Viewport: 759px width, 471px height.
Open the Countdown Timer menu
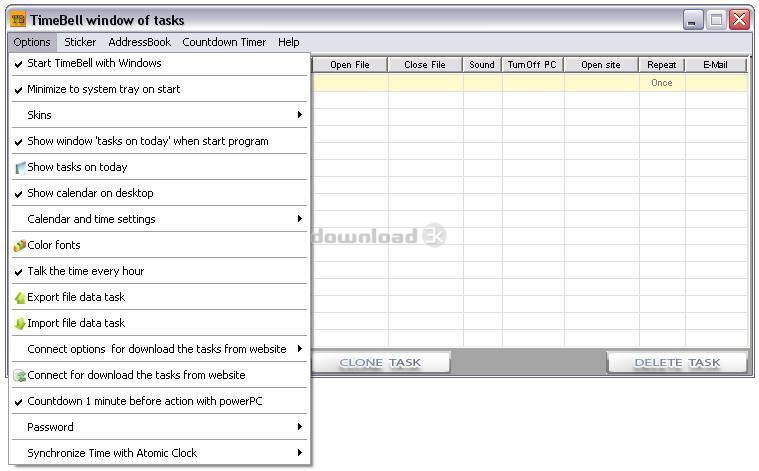[x=224, y=42]
